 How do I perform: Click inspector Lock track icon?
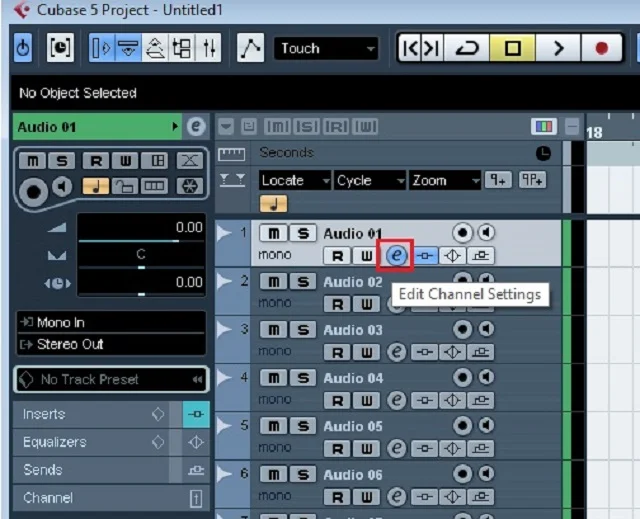click(125, 186)
